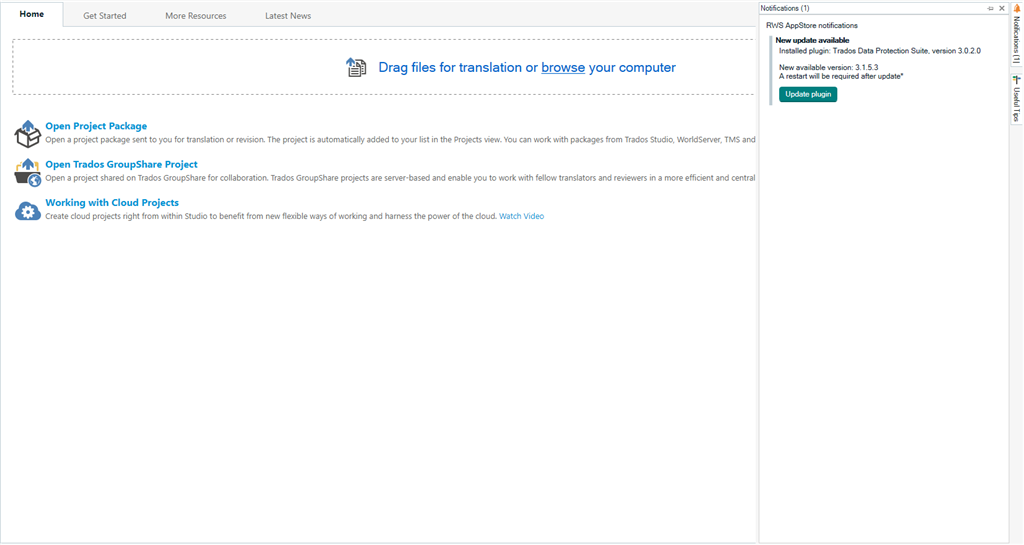Screen dimensions: 1024x545
Task: Close the Notifications panel
Action: [x=1002, y=8]
